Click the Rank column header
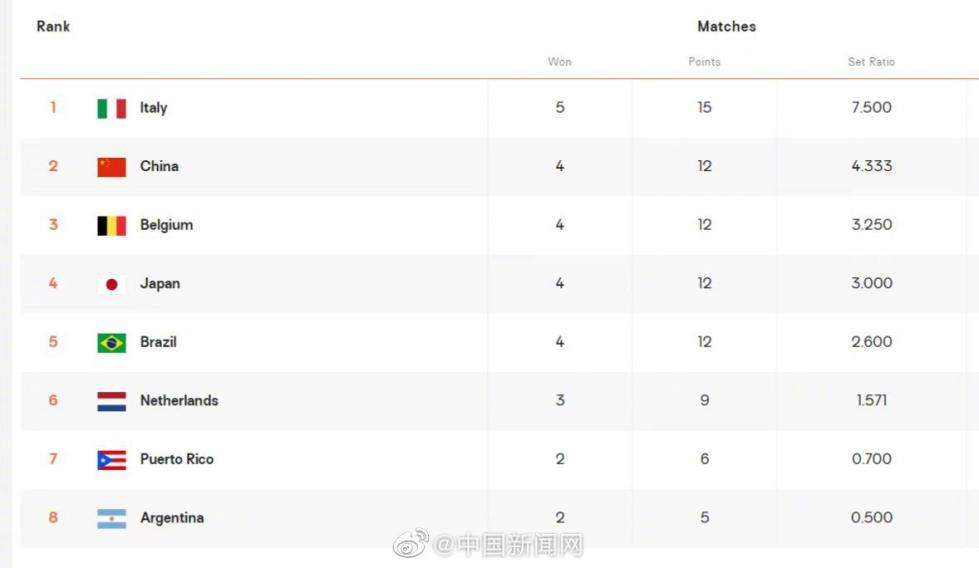Viewport: 979px width, 568px height. (53, 27)
